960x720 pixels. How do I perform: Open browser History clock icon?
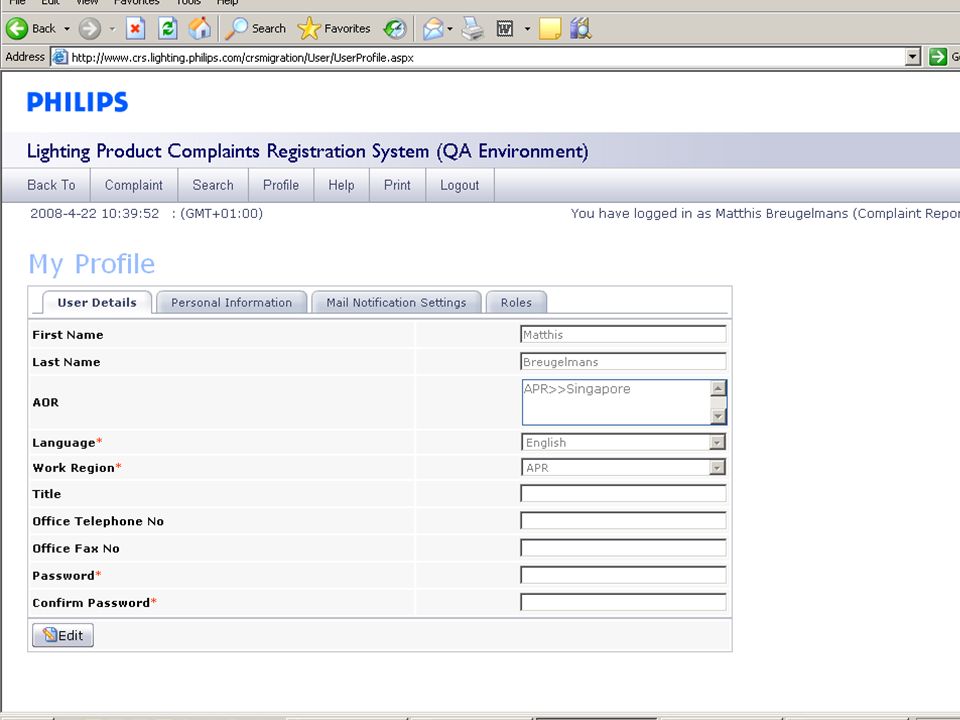coord(395,28)
